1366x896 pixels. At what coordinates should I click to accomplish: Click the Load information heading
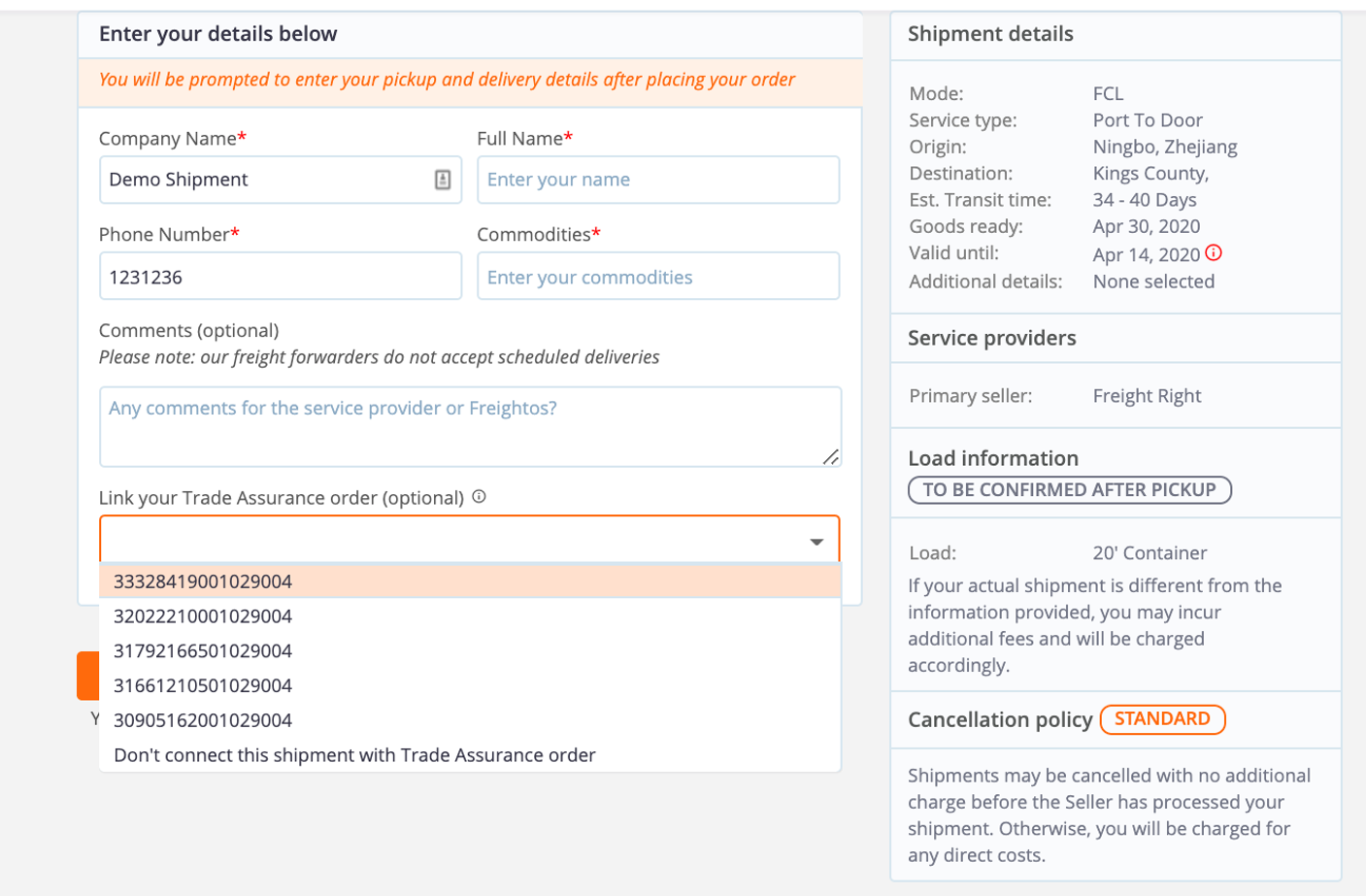click(993, 458)
